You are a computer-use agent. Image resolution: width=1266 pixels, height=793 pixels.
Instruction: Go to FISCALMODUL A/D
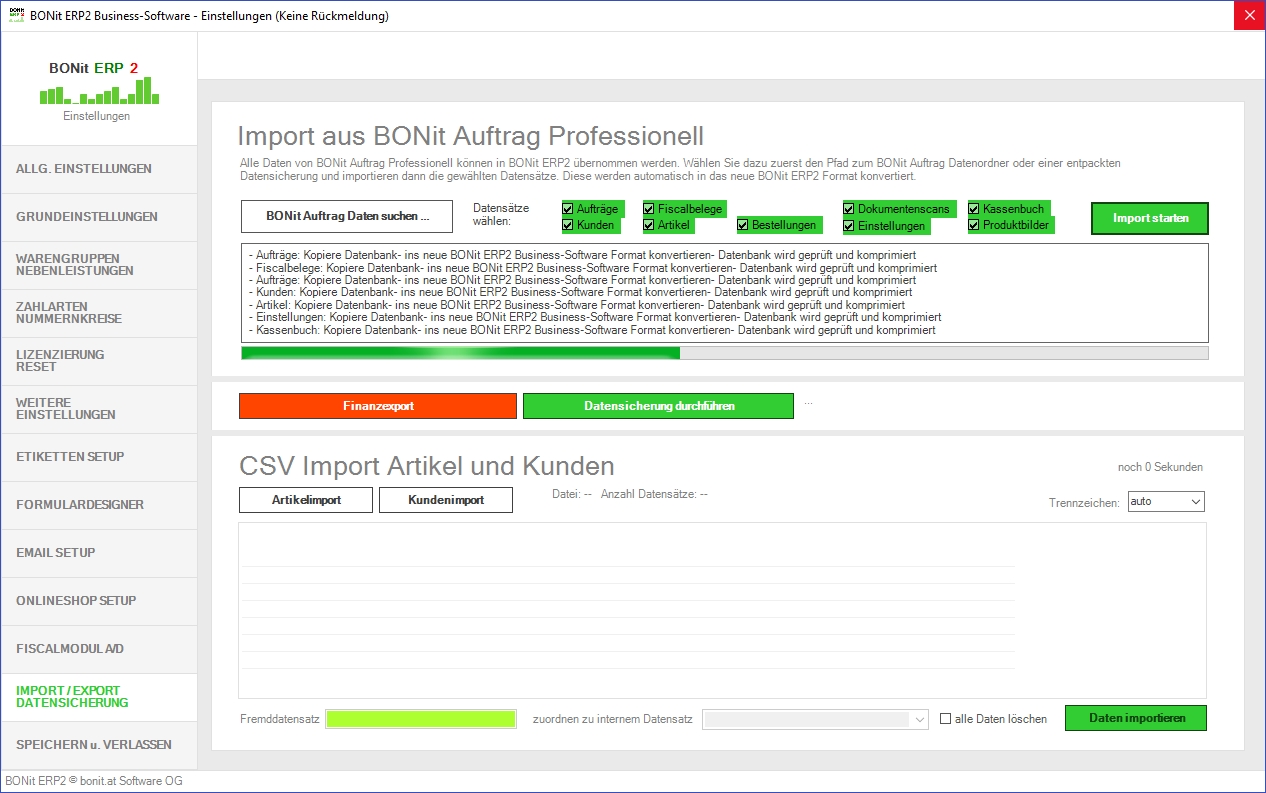pos(99,649)
